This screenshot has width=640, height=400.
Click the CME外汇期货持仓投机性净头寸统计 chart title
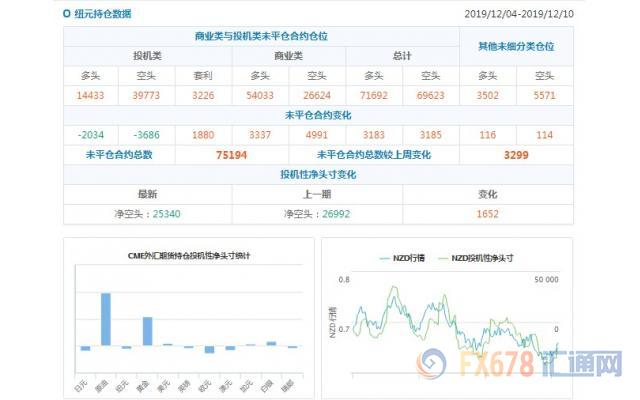coord(189,256)
